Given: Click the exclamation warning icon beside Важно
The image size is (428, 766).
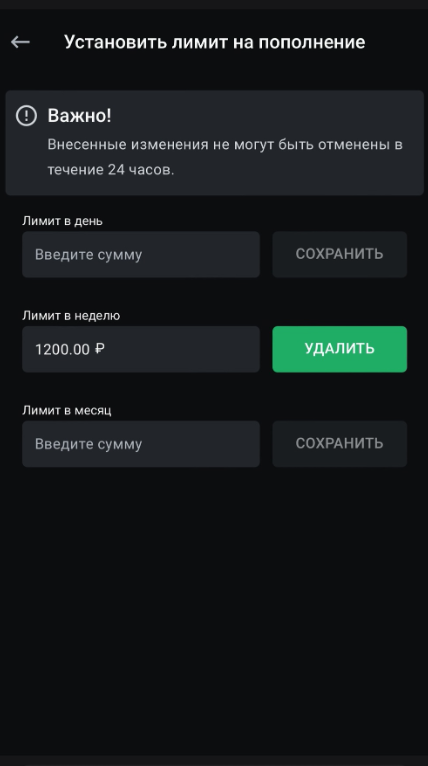Looking at the screenshot, I should click(x=26, y=116).
